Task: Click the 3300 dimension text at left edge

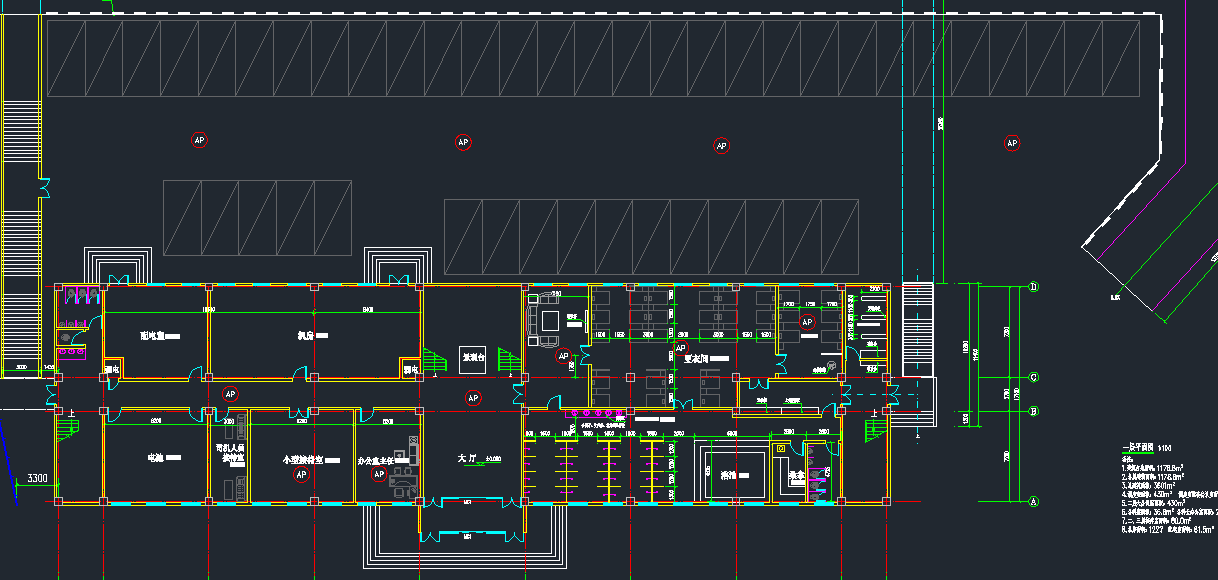Action: coord(38,479)
